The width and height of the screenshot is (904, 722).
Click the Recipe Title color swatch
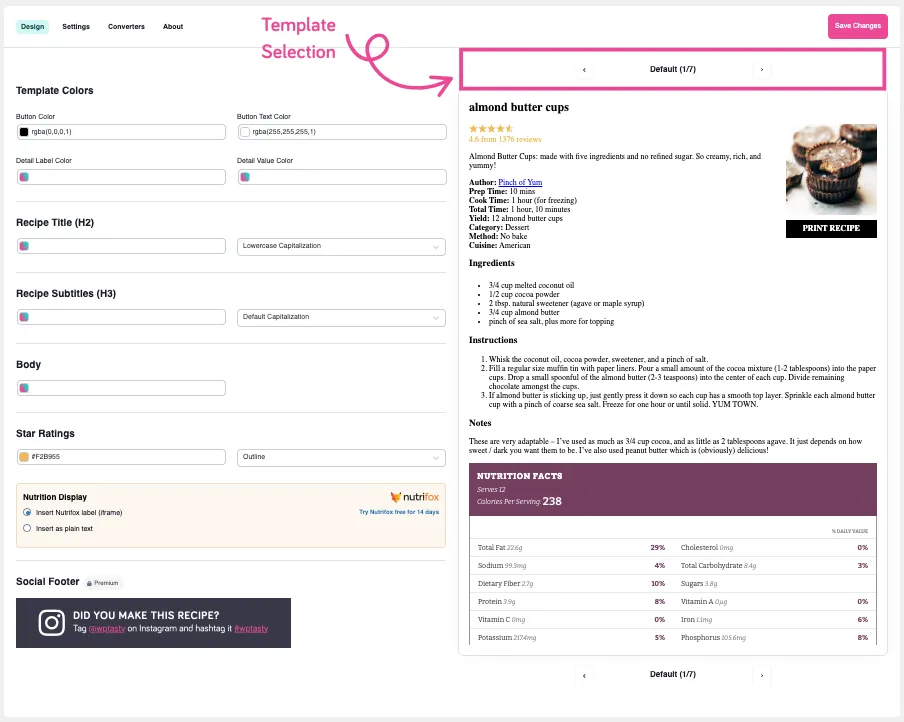click(x=24, y=246)
